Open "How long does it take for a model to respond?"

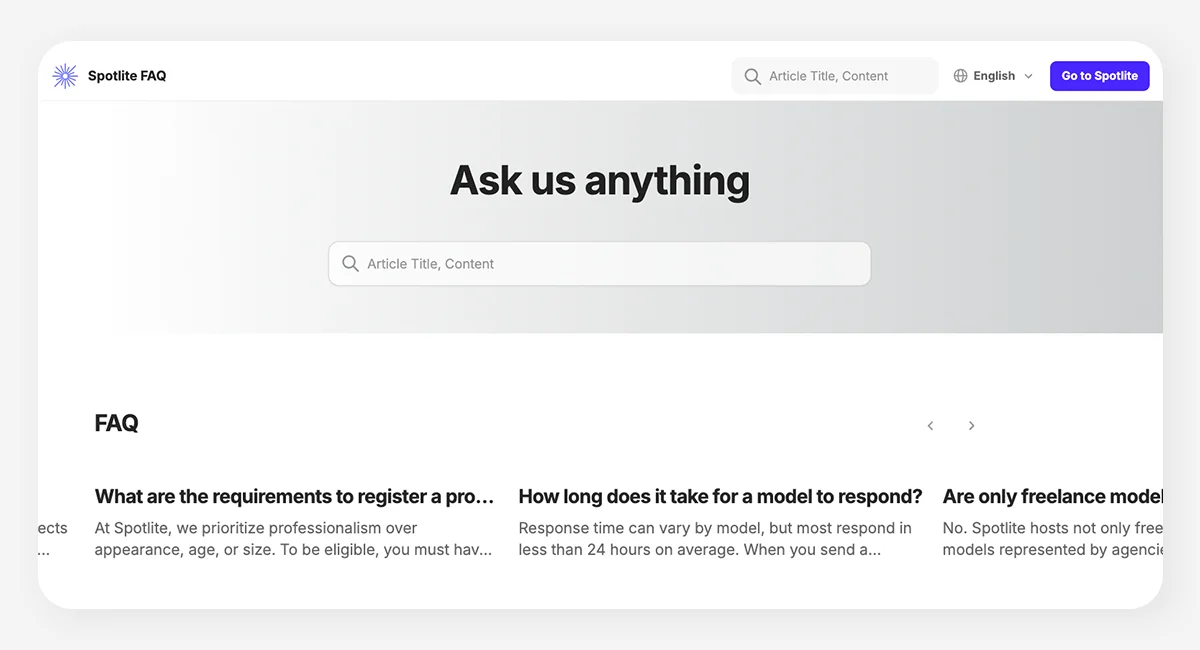719,520
